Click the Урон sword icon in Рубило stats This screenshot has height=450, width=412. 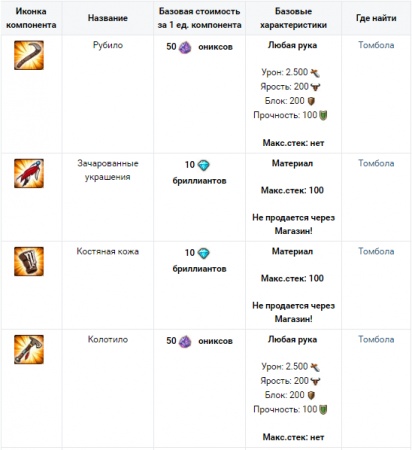(x=315, y=73)
